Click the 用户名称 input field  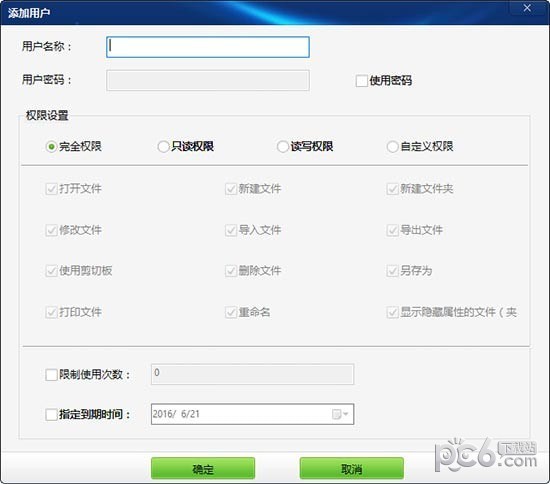(x=208, y=47)
